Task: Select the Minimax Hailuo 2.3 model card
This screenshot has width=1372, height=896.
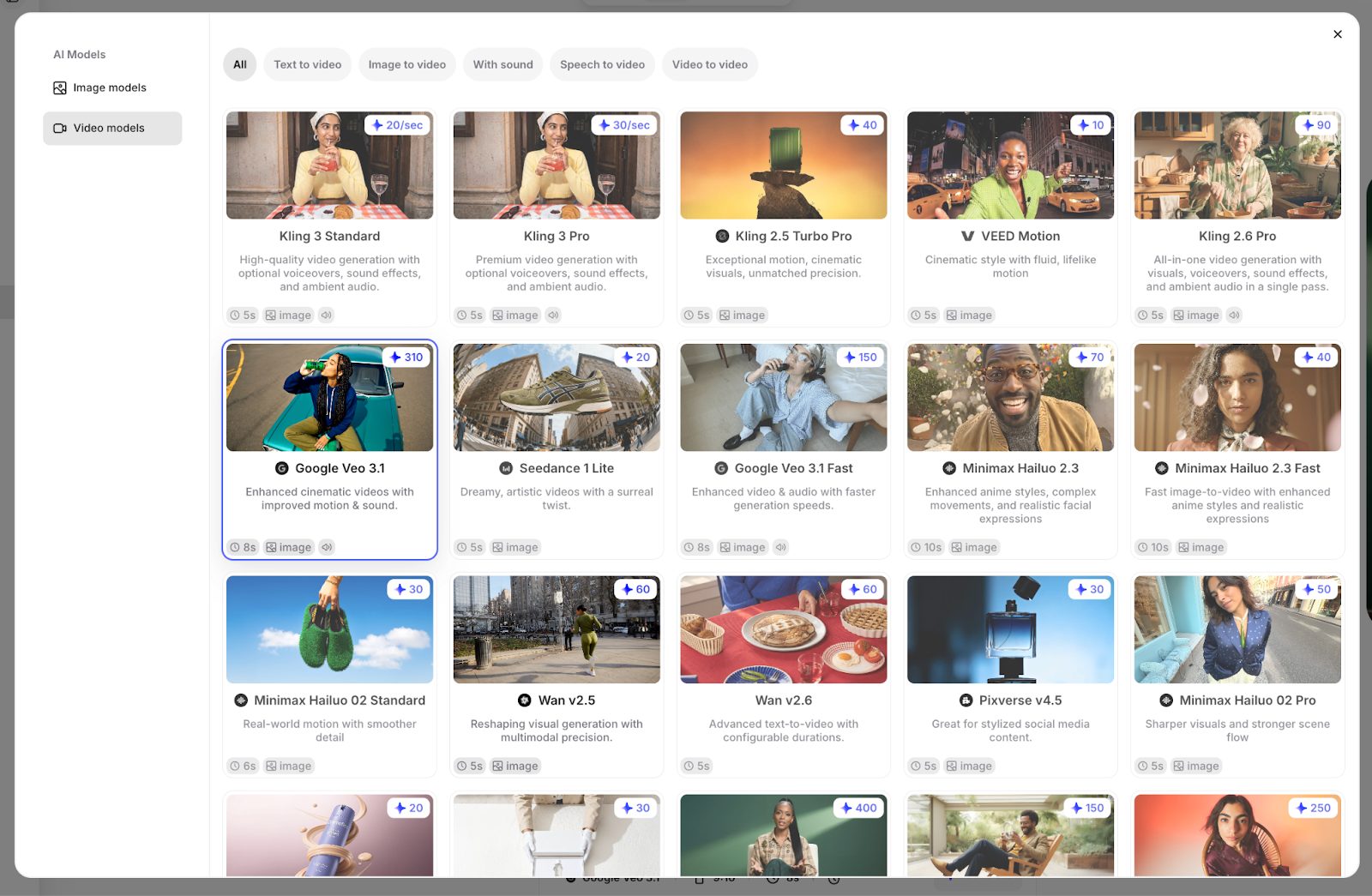Action: point(1010,450)
